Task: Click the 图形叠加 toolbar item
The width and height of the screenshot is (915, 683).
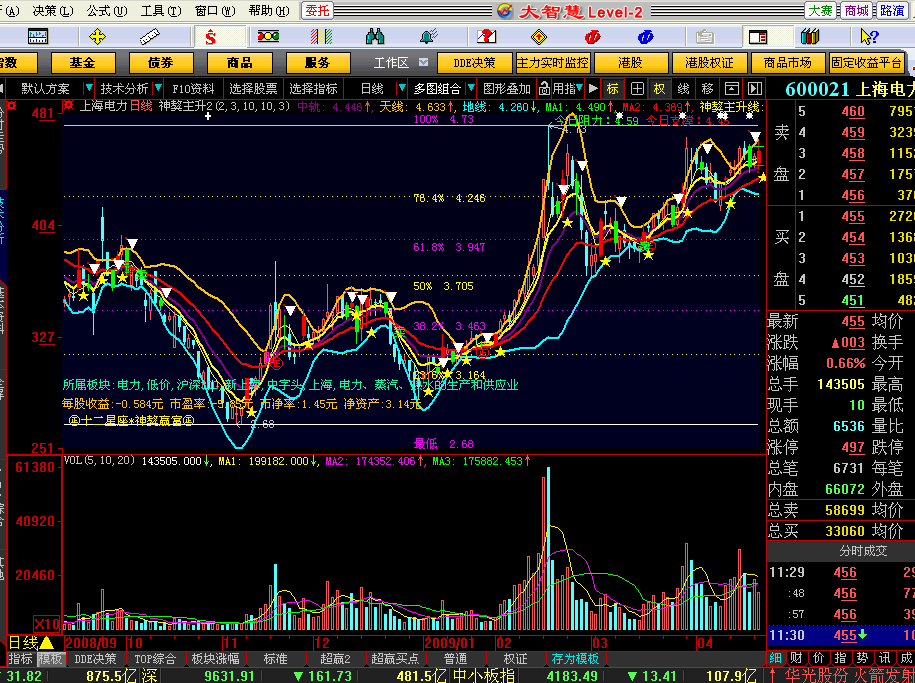Action: pyautogui.click(x=507, y=89)
